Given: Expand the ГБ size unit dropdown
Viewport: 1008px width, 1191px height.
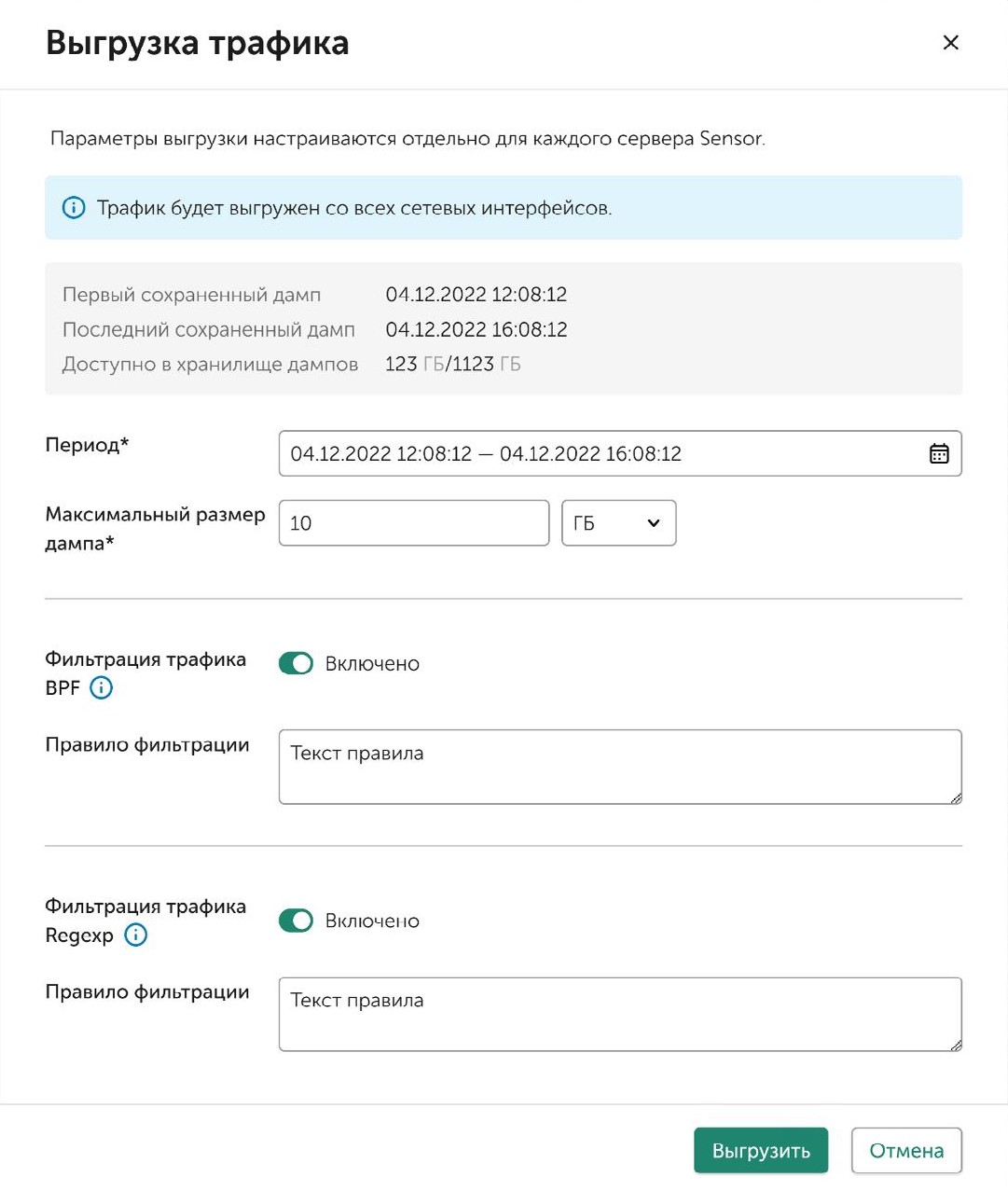Looking at the screenshot, I should tap(618, 523).
